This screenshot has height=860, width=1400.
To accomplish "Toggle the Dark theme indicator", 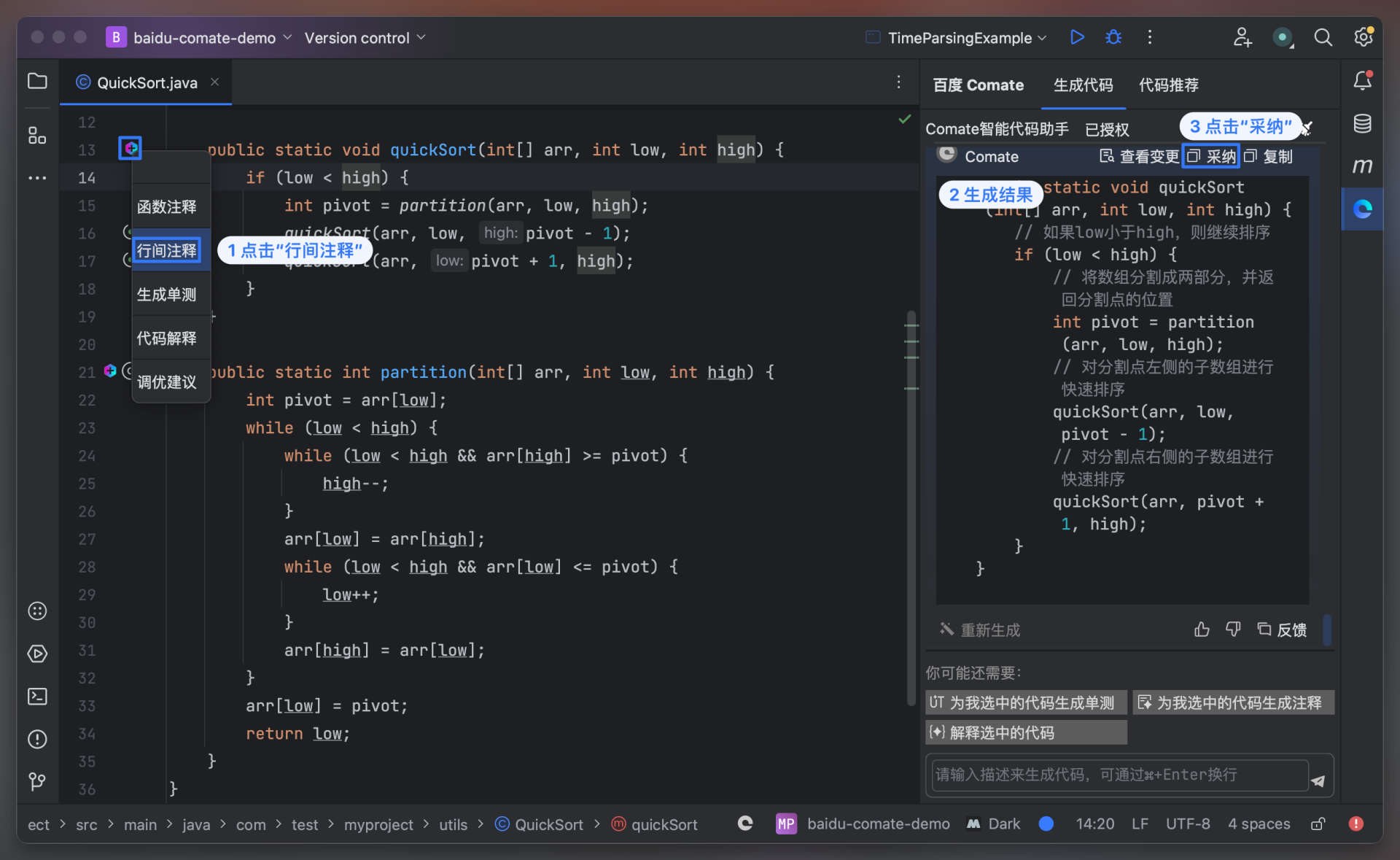I will tap(995, 824).
